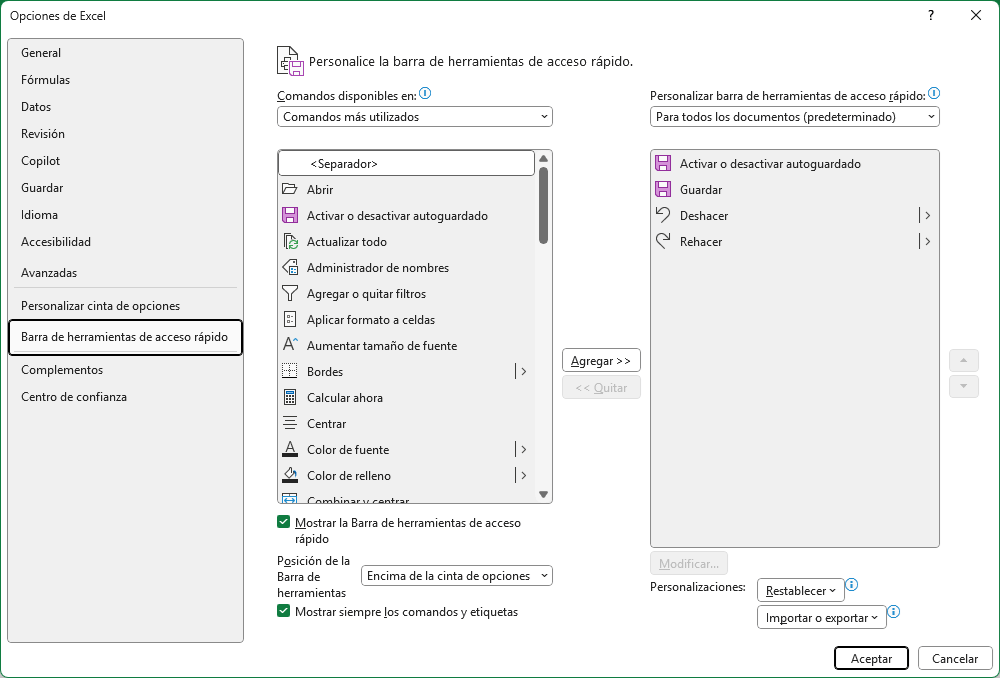Click the Aceptar button
The image size is (1000, 678).
click(x=871, y=658)
